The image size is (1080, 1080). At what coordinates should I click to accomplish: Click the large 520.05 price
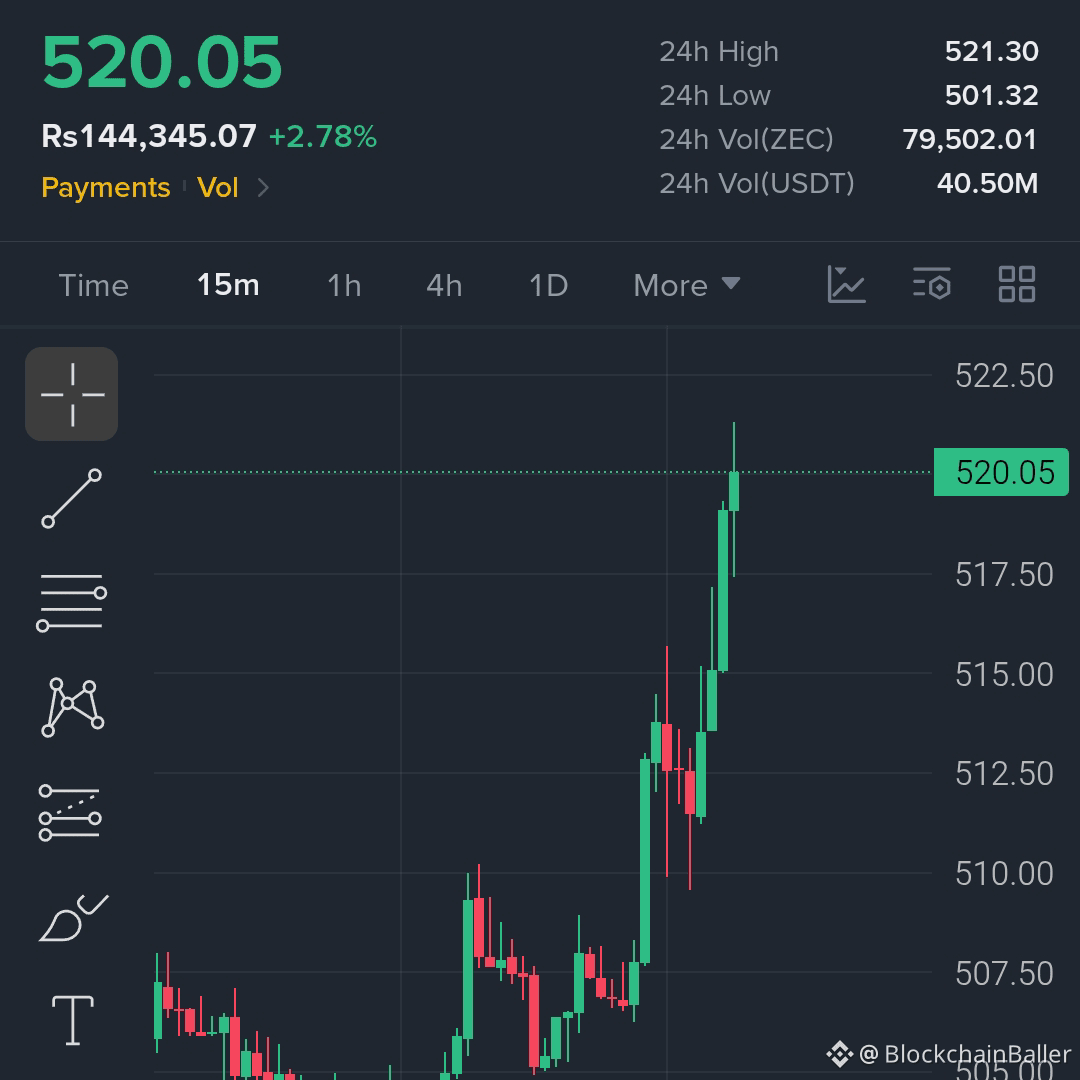point(162,63)
